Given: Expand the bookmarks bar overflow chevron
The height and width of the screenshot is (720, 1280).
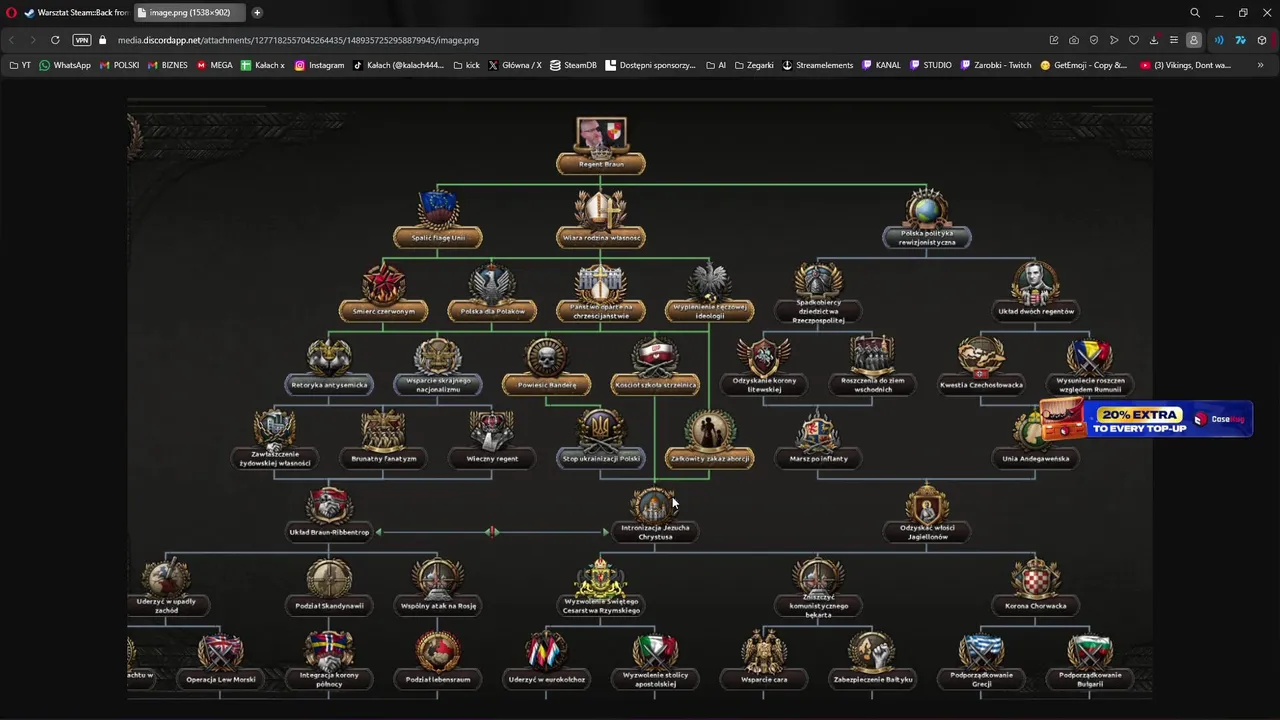Looking at the screenshot, I should 1259,65.
